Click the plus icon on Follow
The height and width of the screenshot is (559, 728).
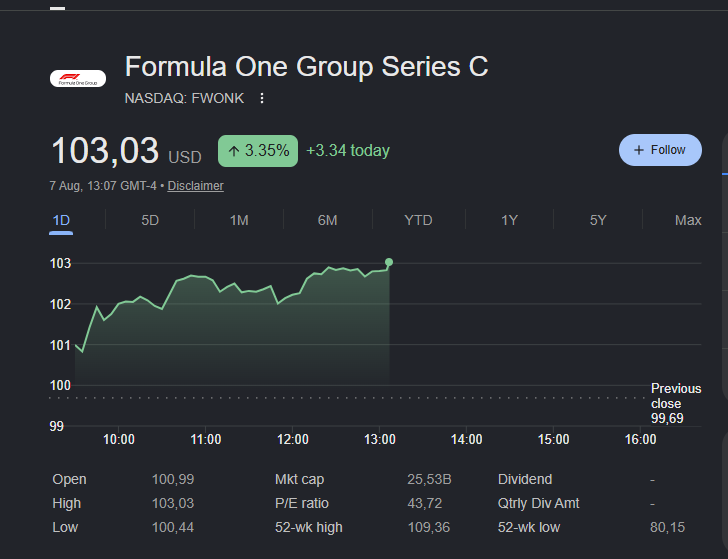click(x=639, y=150)
